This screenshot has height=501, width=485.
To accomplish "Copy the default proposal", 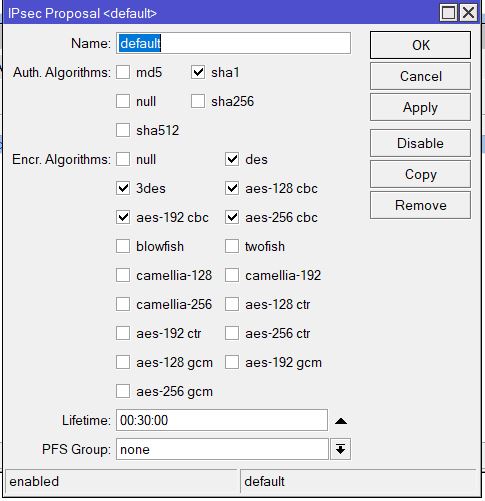I will pyautogui.click(x=420, y=174).
